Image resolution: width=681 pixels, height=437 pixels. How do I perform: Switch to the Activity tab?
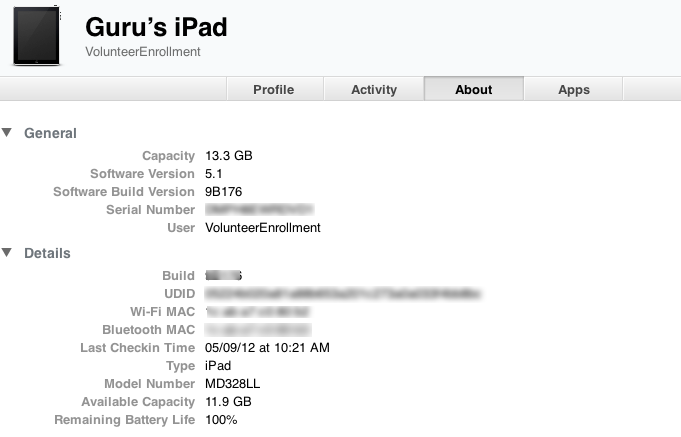(374, 89)
